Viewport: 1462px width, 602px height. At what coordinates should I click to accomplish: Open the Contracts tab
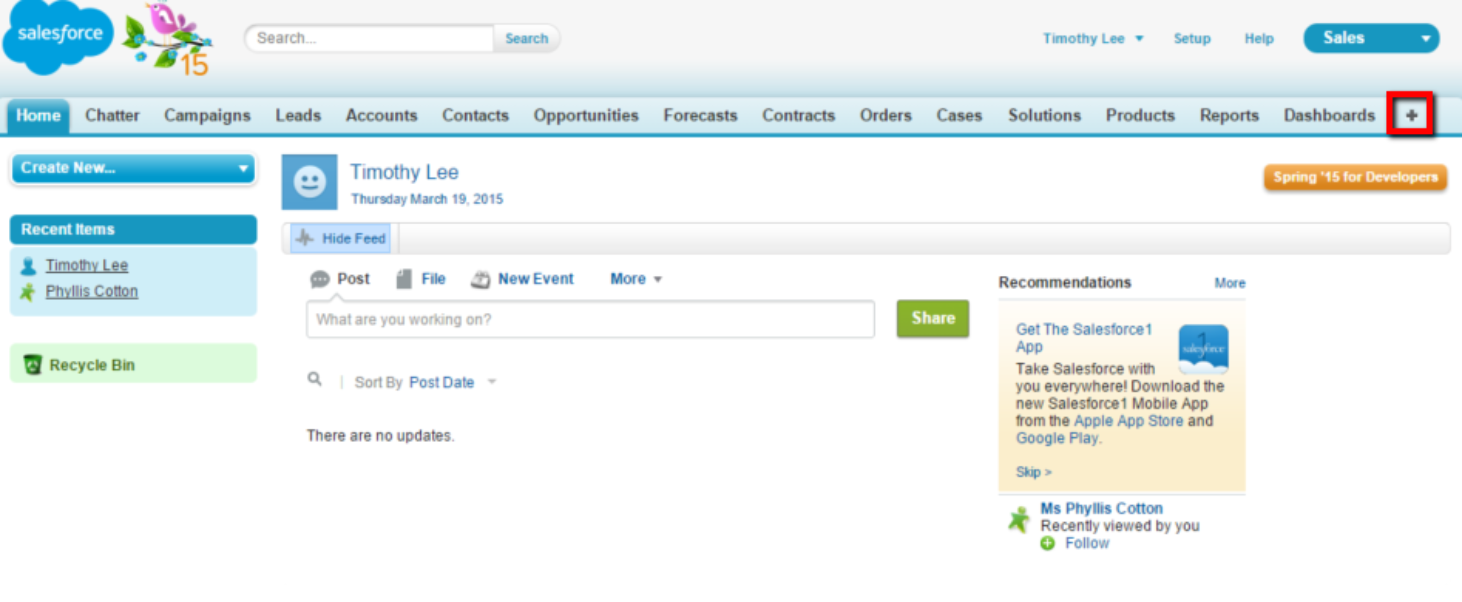[x=798, y=116]
